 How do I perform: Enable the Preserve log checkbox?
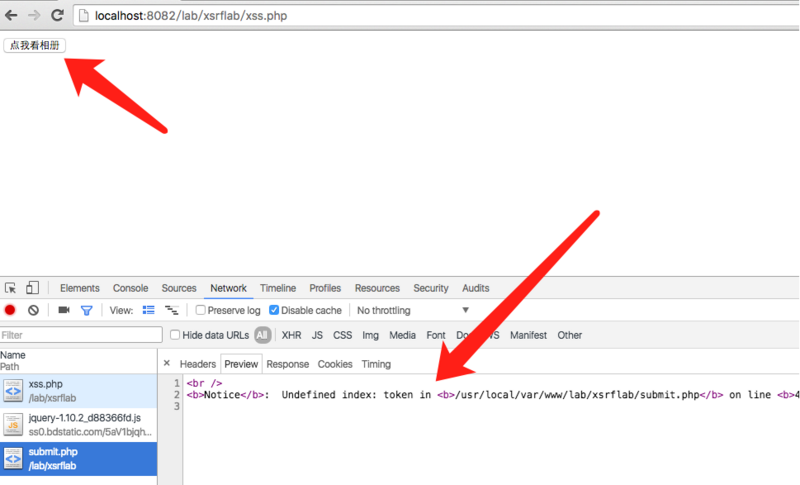pyautogui.click(x=201, y=310)
